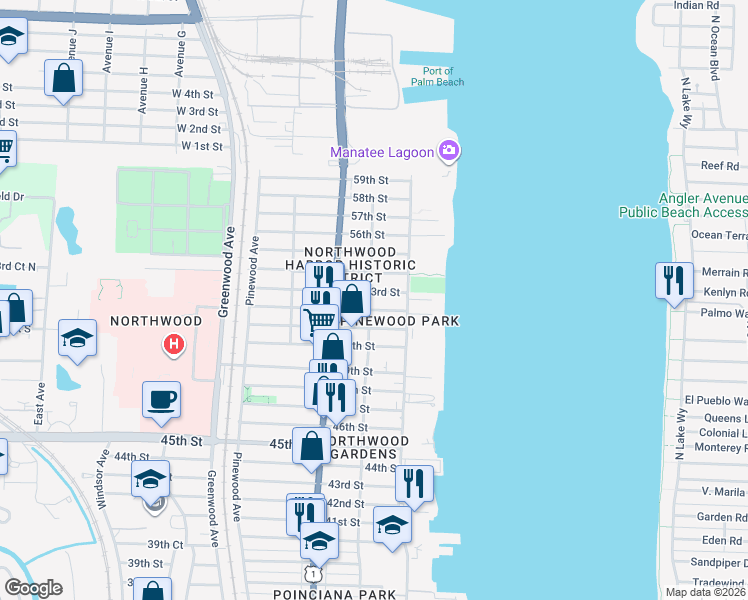748x600 pixels.
Task: Click the shopping bag marker below 39th St
Action: coord(152,589)
